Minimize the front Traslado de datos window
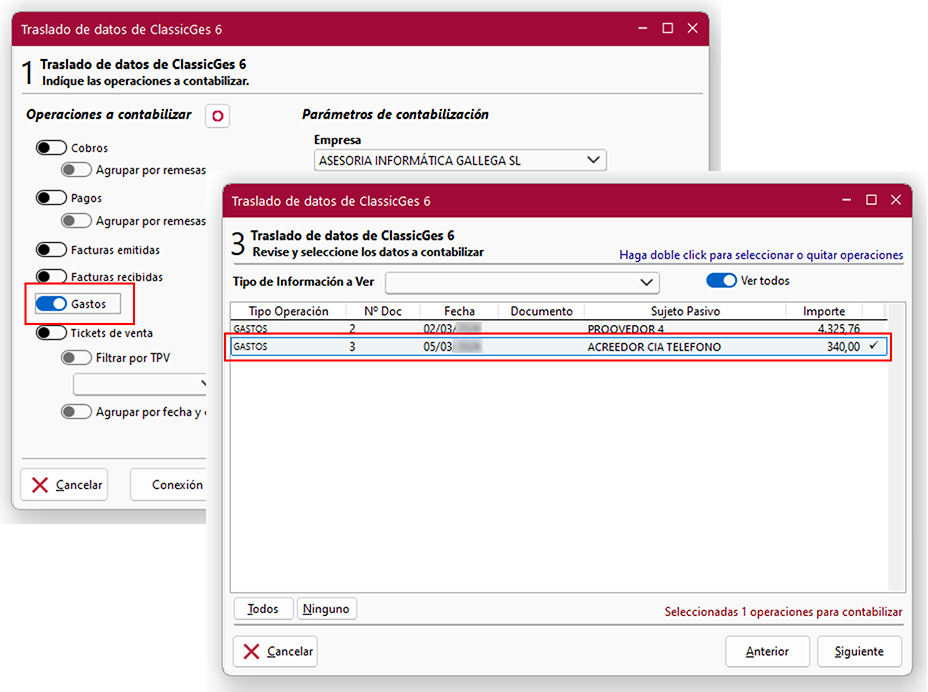 point(843,200)
